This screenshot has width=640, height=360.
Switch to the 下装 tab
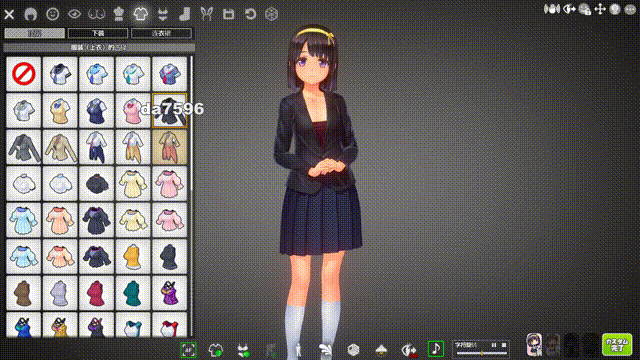click(x=98, y=33)
